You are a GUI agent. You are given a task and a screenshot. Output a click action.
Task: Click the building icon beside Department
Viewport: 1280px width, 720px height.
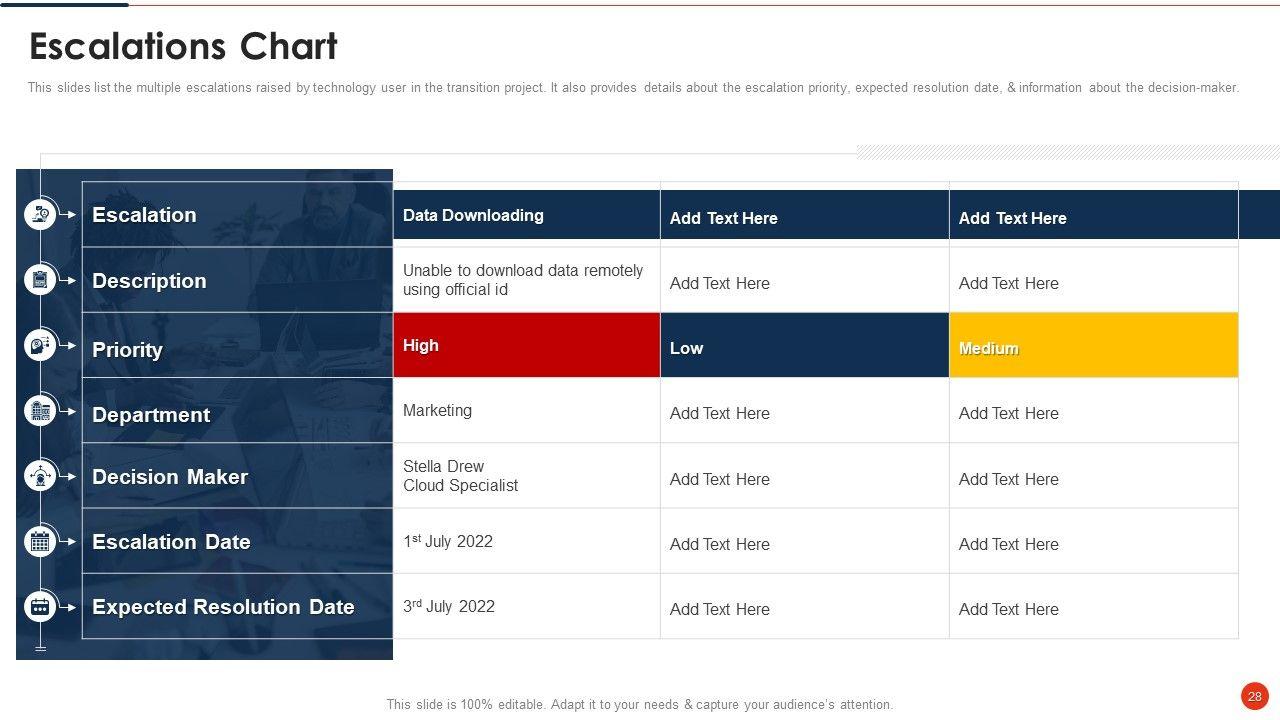point(40,410)
